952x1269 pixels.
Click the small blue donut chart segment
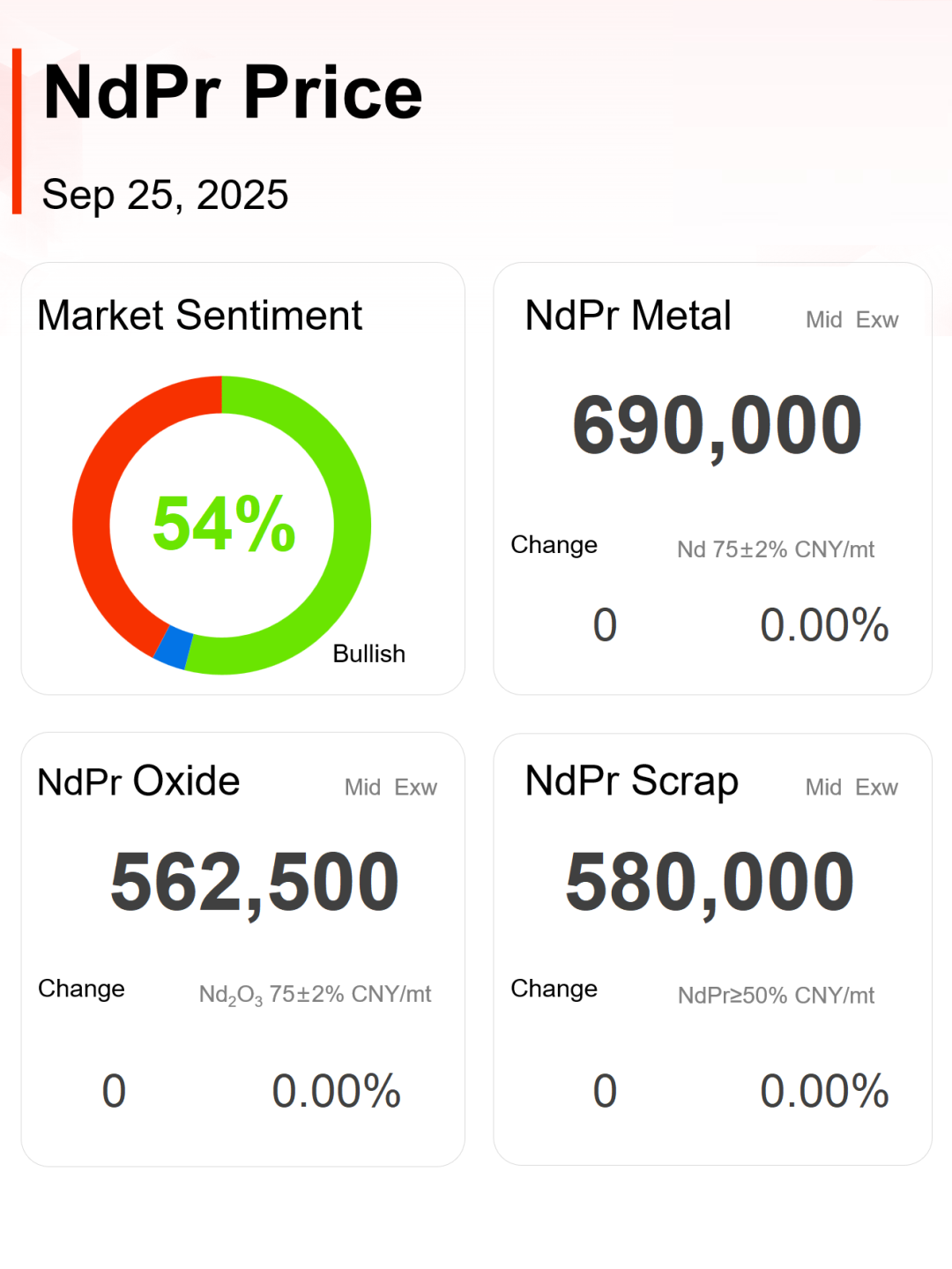tap(174, 648)
